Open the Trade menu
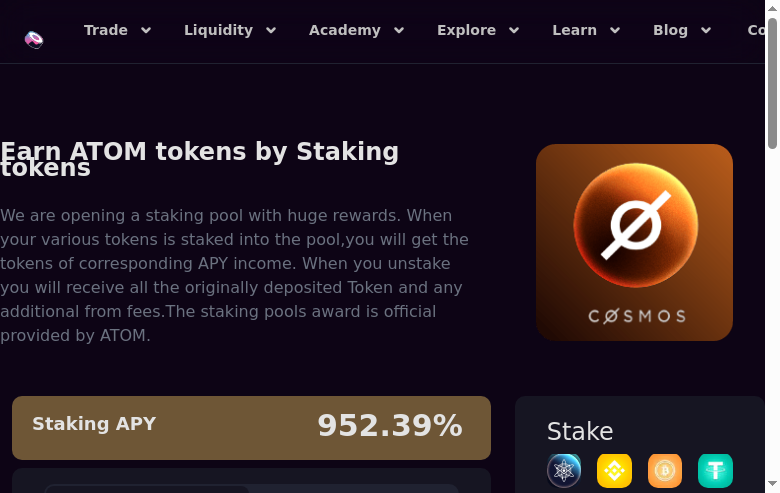The image size is (780, 493). (106, 30)
